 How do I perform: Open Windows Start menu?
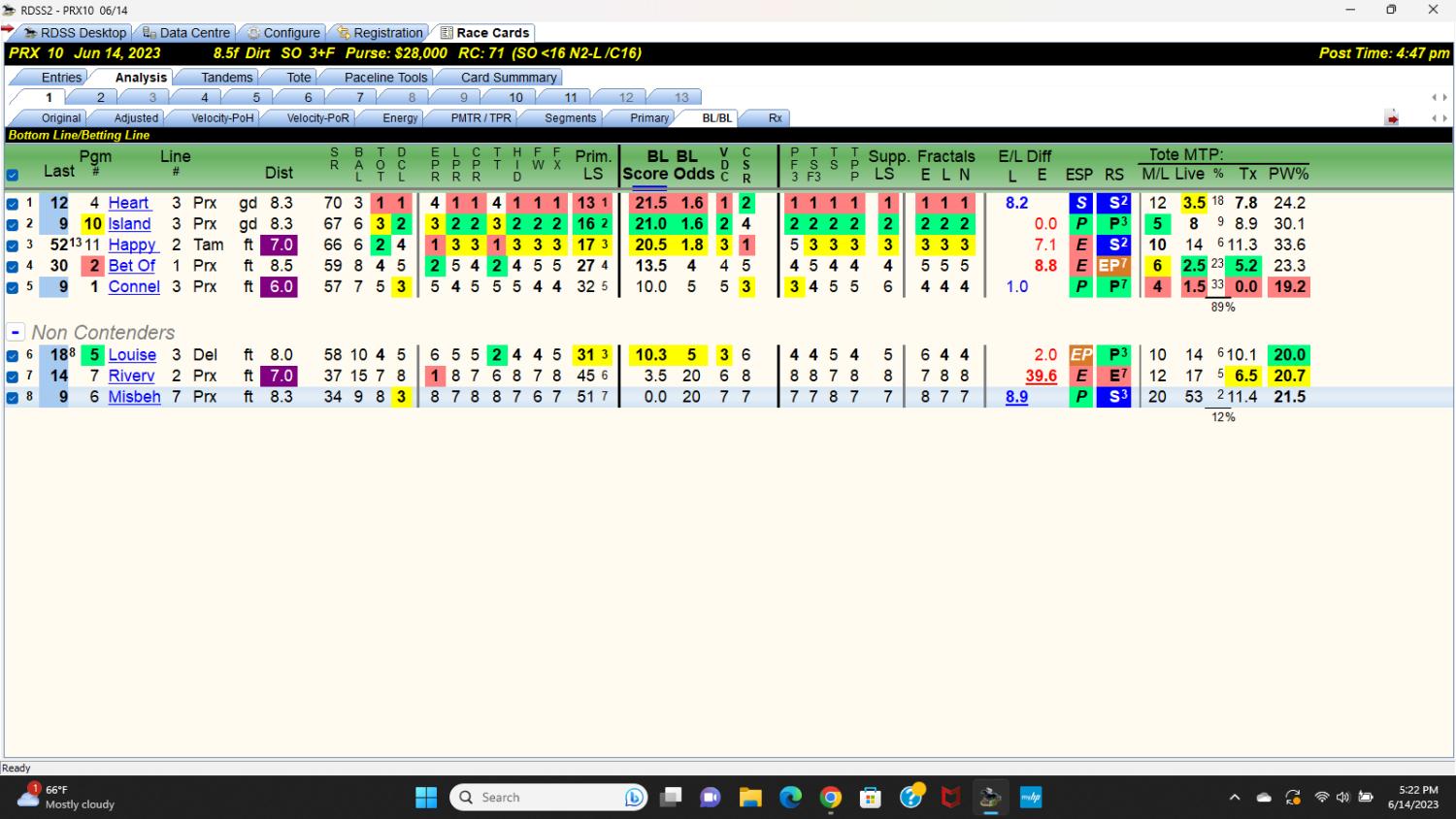(x=426, y=798)
